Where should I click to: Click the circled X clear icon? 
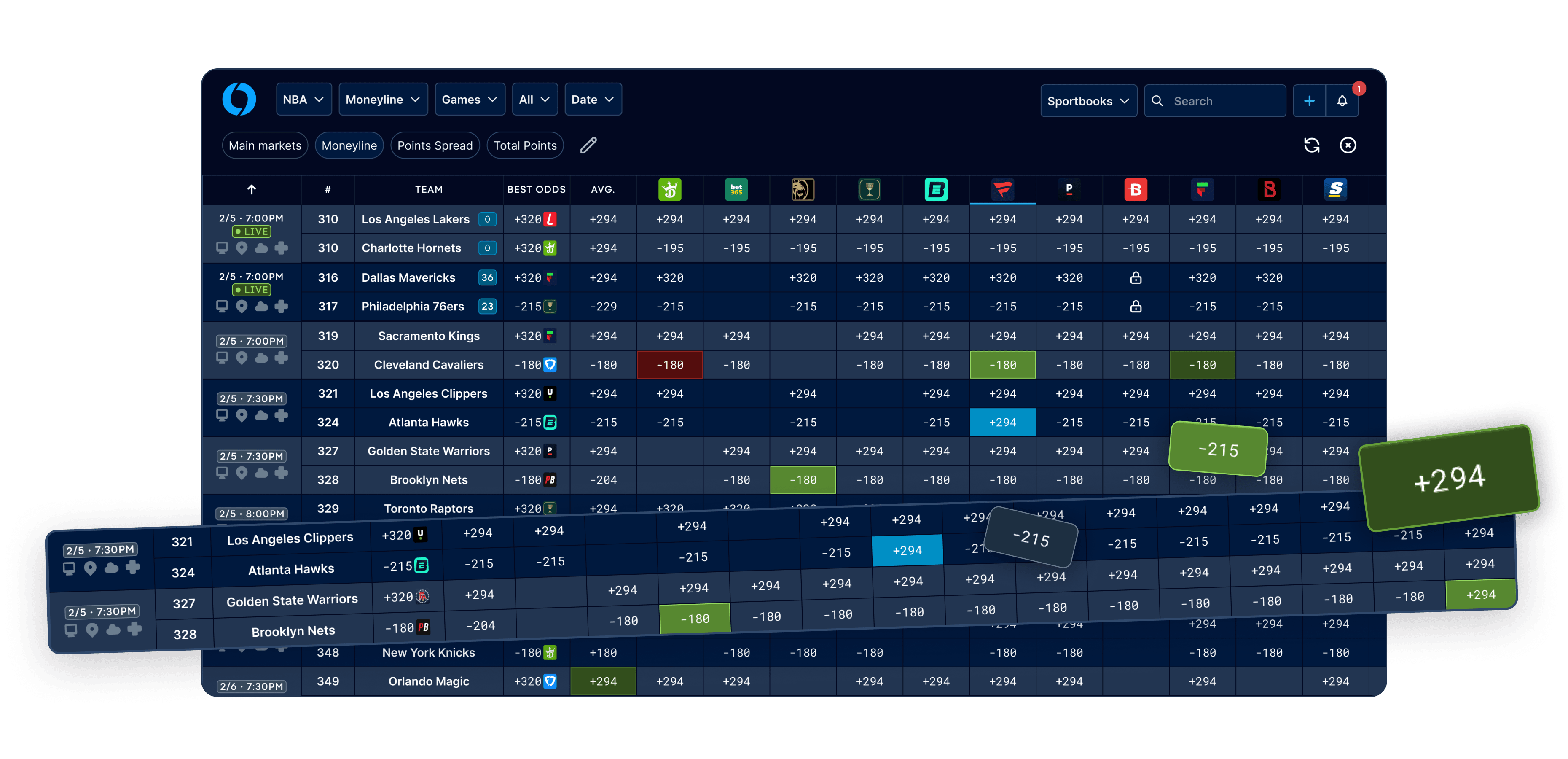(1348, 145)
